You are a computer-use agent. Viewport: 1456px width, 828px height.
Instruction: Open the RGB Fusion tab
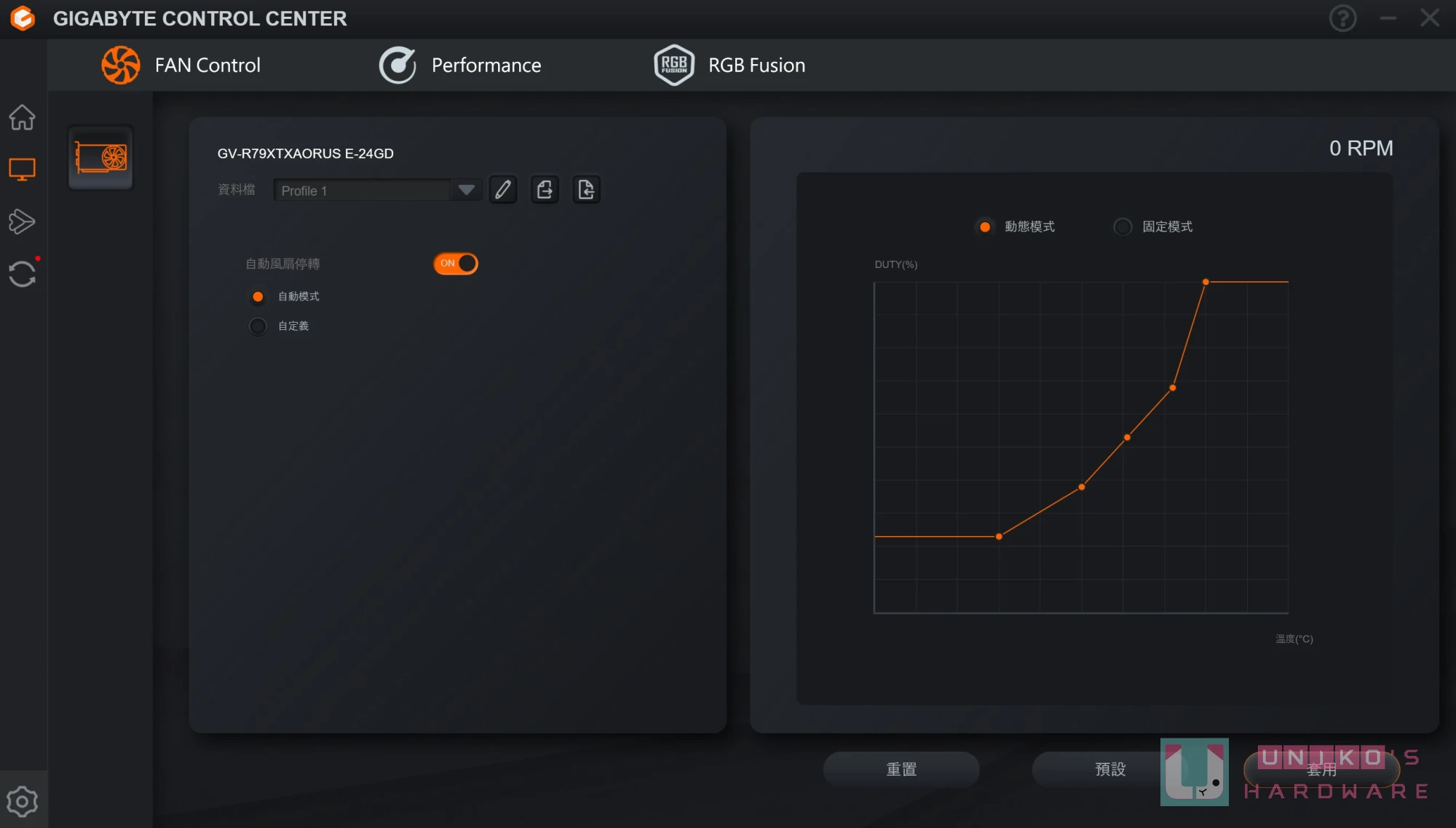coord(729,66)
